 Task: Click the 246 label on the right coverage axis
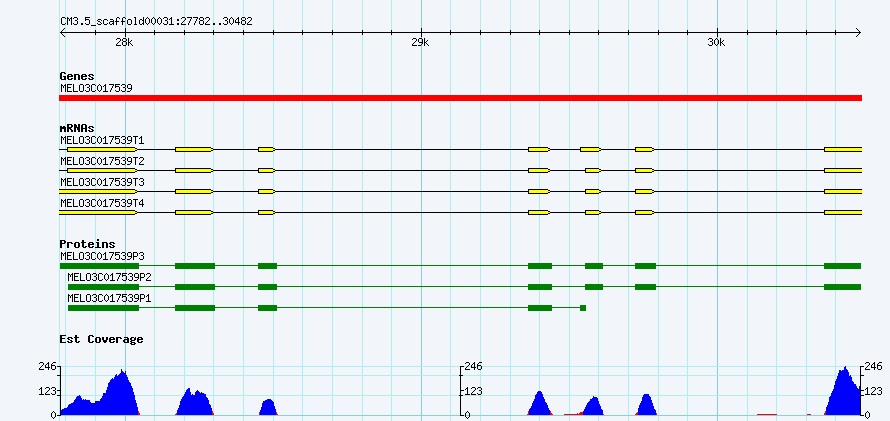(x=874, y=367)
